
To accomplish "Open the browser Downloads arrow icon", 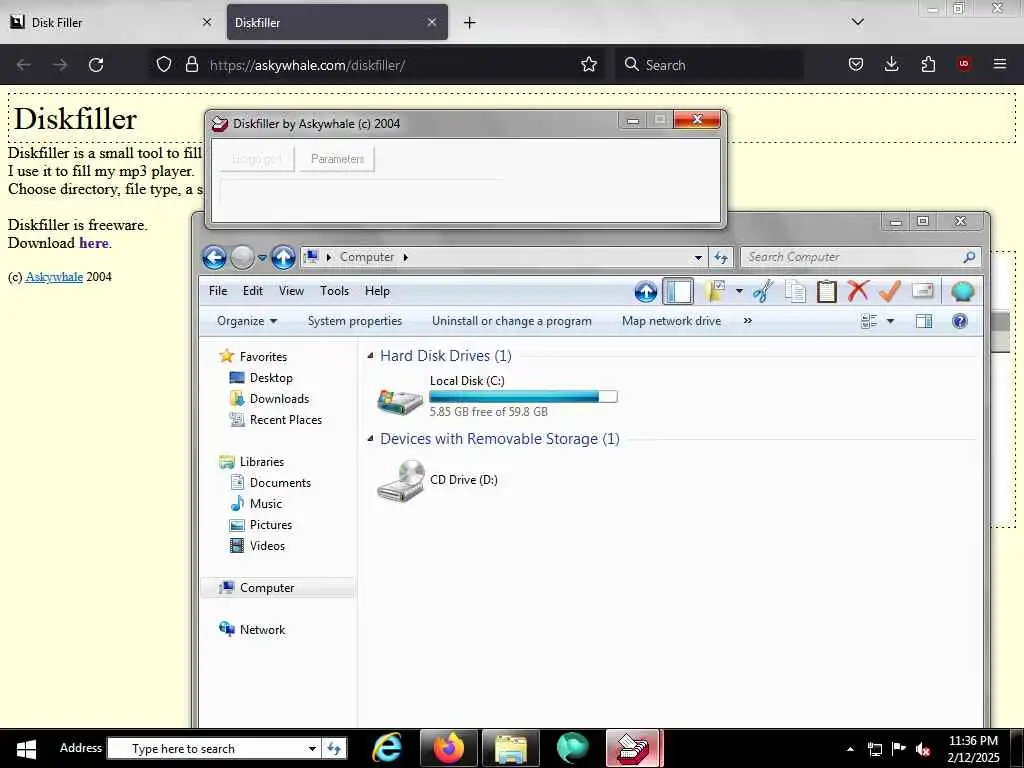I will 891,64.
